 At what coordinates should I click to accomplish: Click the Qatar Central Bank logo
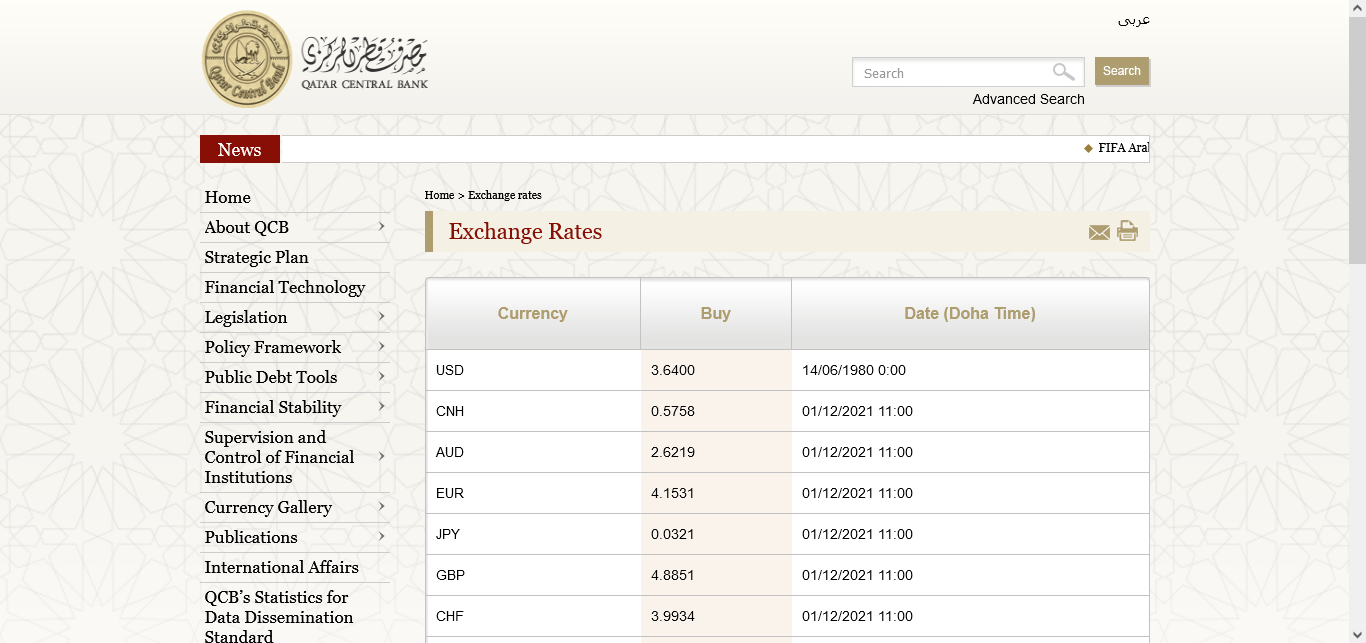tap(248, 60)
